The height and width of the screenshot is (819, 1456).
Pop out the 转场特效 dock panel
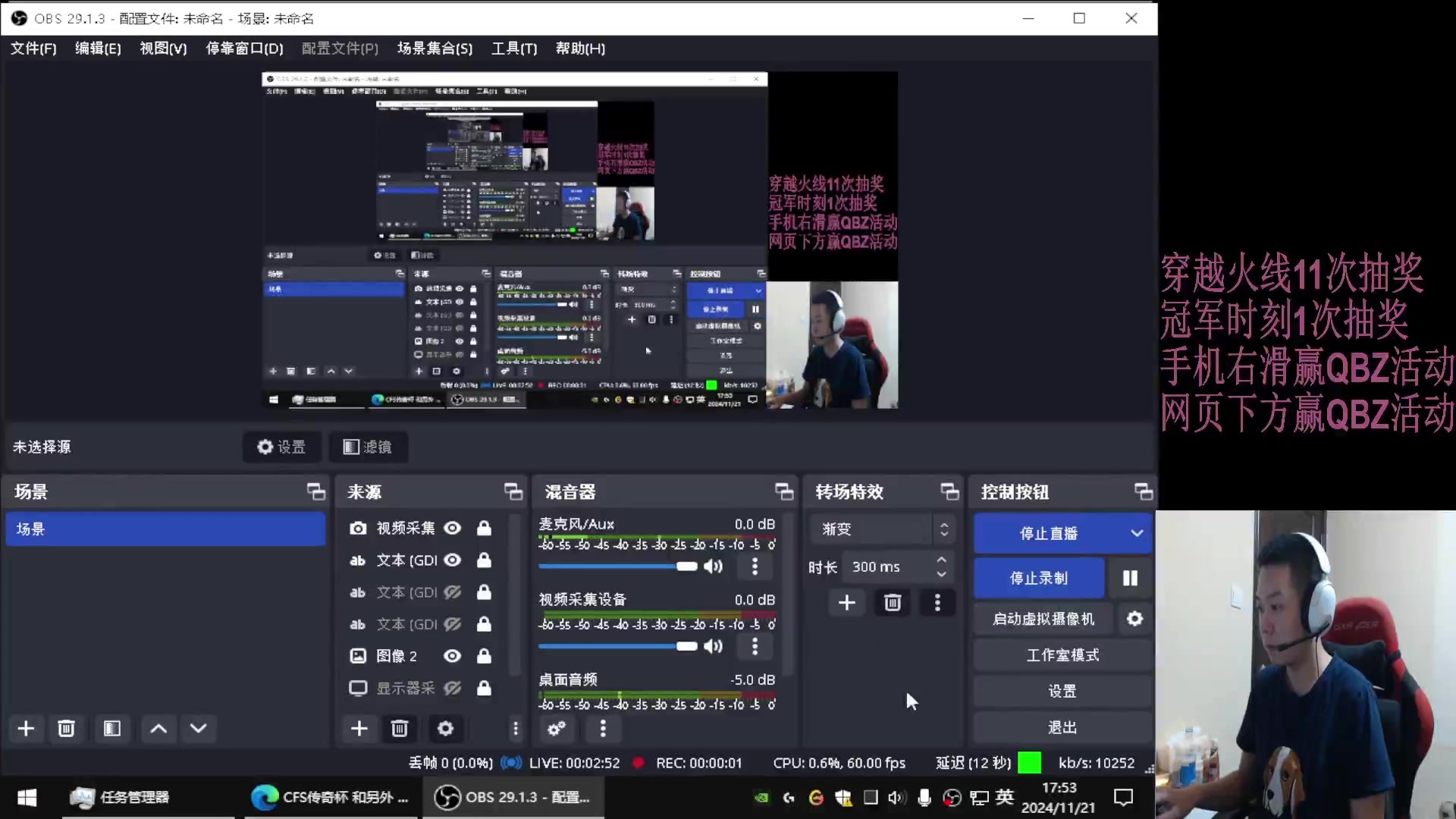[x=949, y=491]
